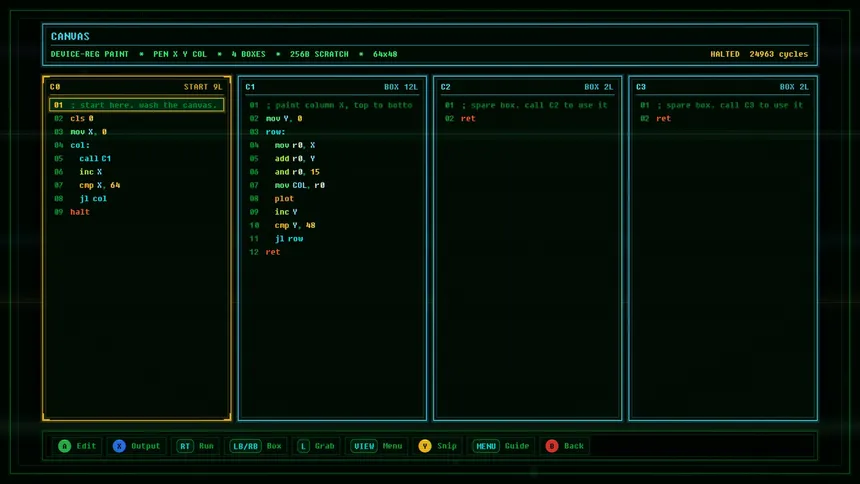Click the blue X Output button icon
860x484 pixels.
119,446
